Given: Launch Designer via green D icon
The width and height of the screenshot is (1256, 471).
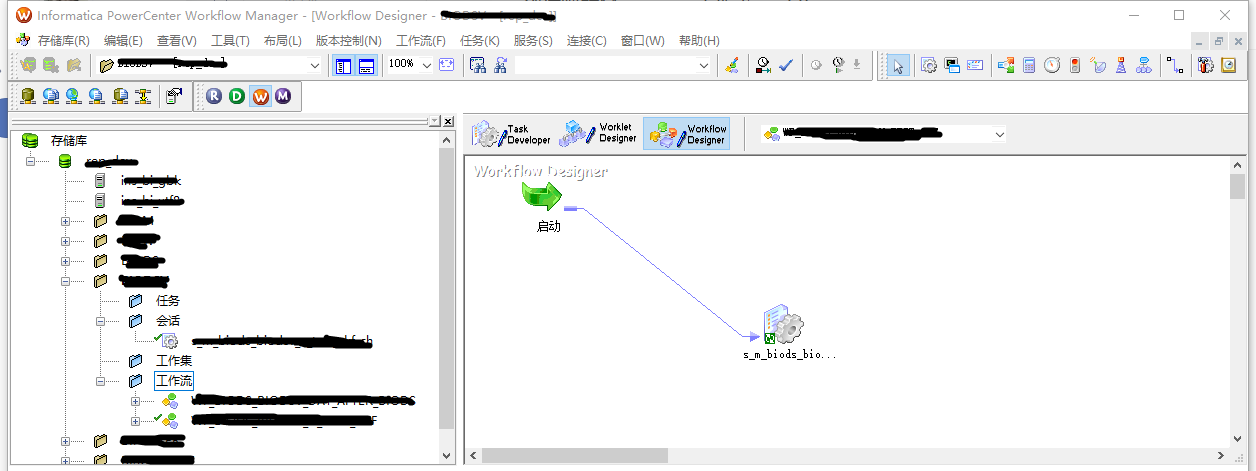Looking at the screenshot, I should coord(237,96).
